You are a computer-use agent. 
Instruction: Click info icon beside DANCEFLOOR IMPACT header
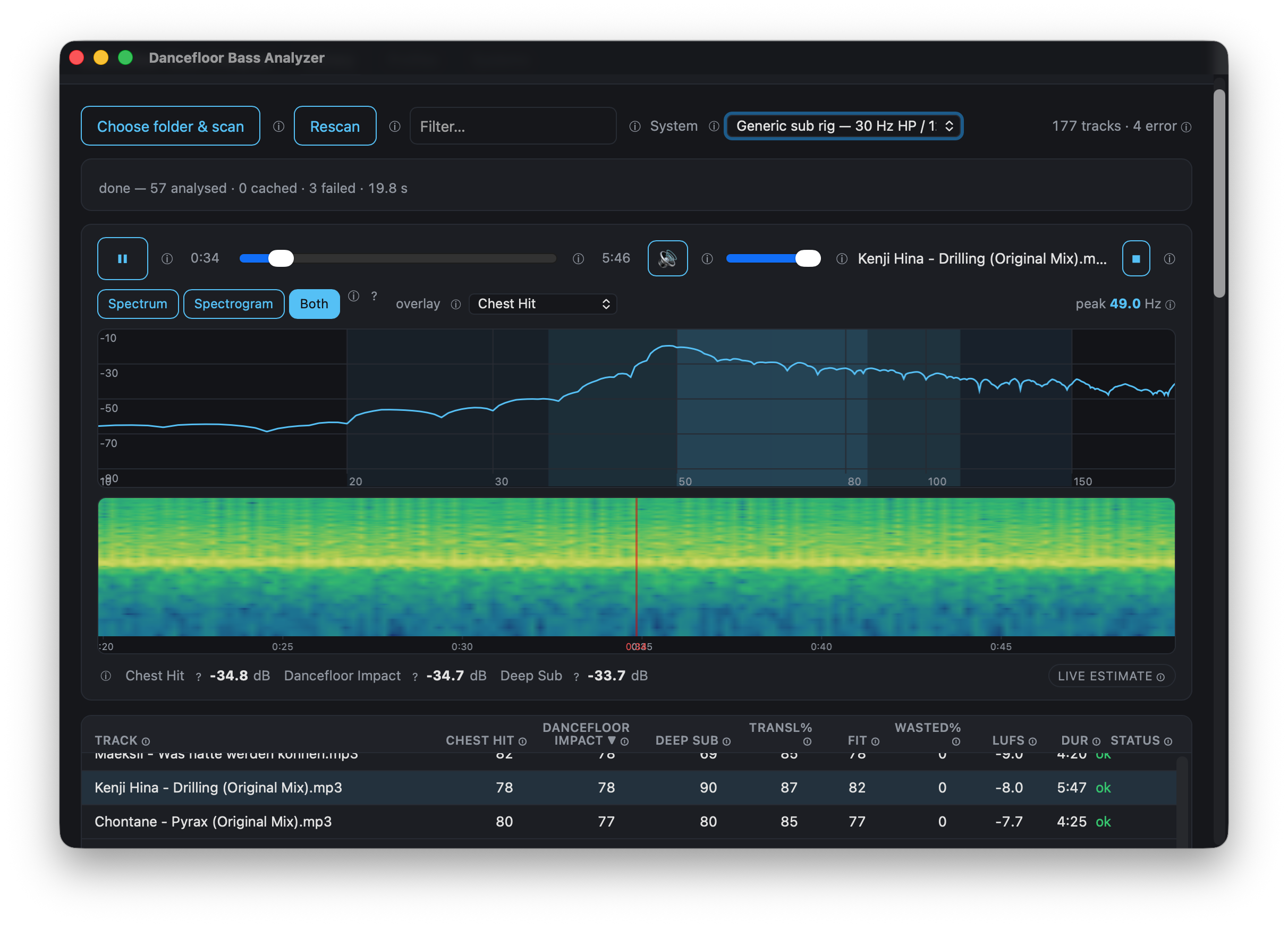[x=625, y=742]
